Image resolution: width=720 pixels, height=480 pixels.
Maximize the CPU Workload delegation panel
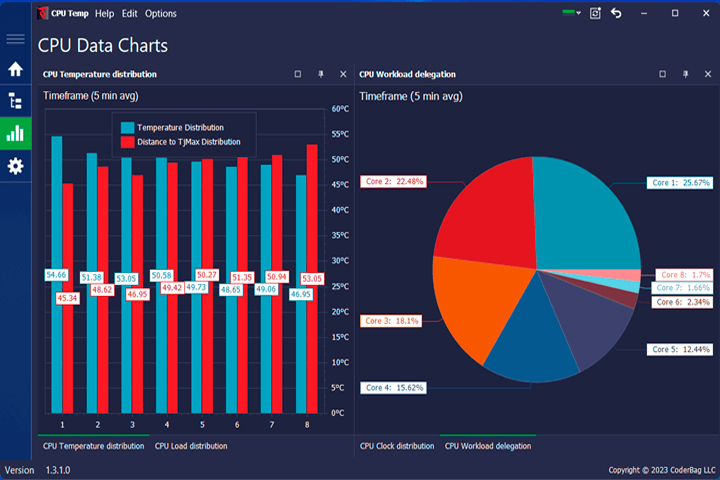pos(662,74)
